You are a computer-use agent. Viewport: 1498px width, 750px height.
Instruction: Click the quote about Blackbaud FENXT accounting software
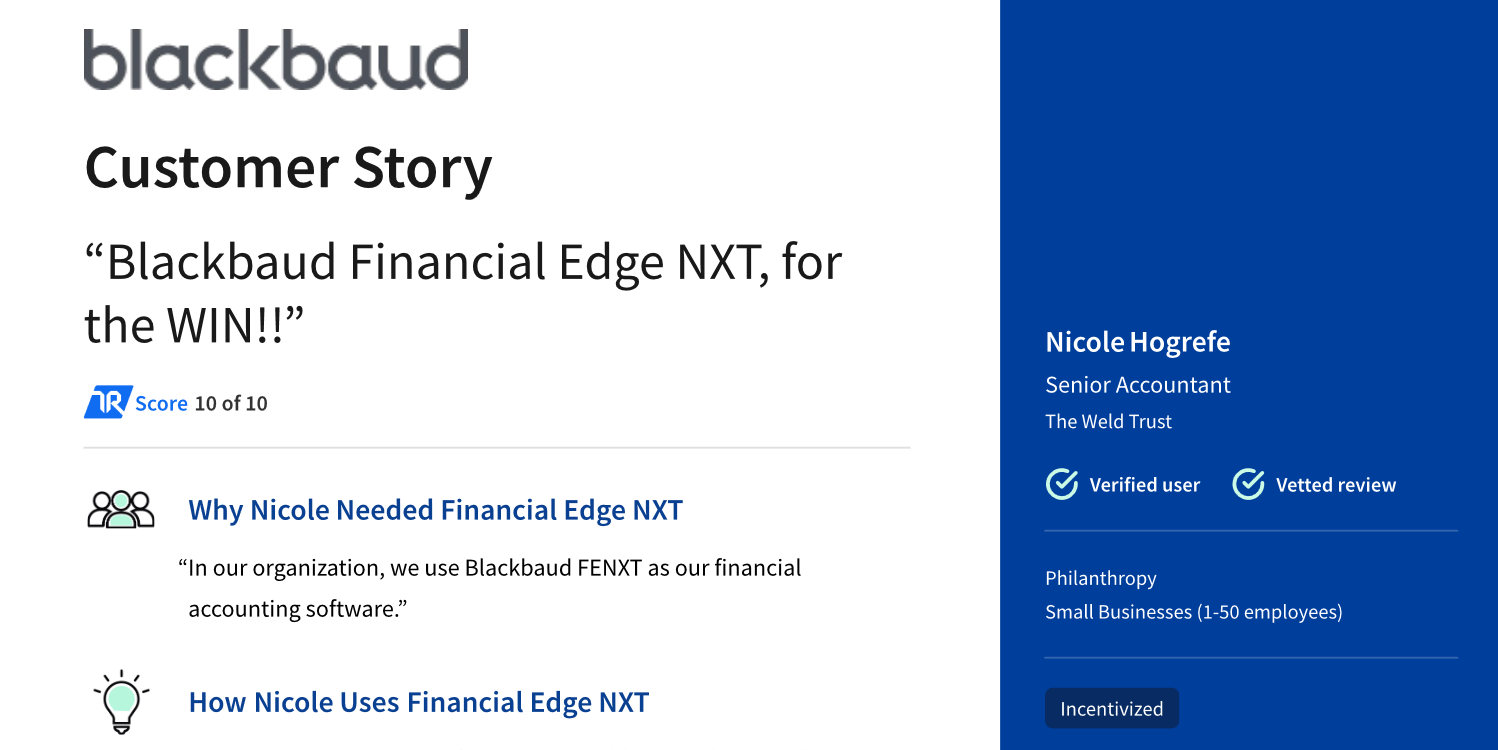click(490, 588)
